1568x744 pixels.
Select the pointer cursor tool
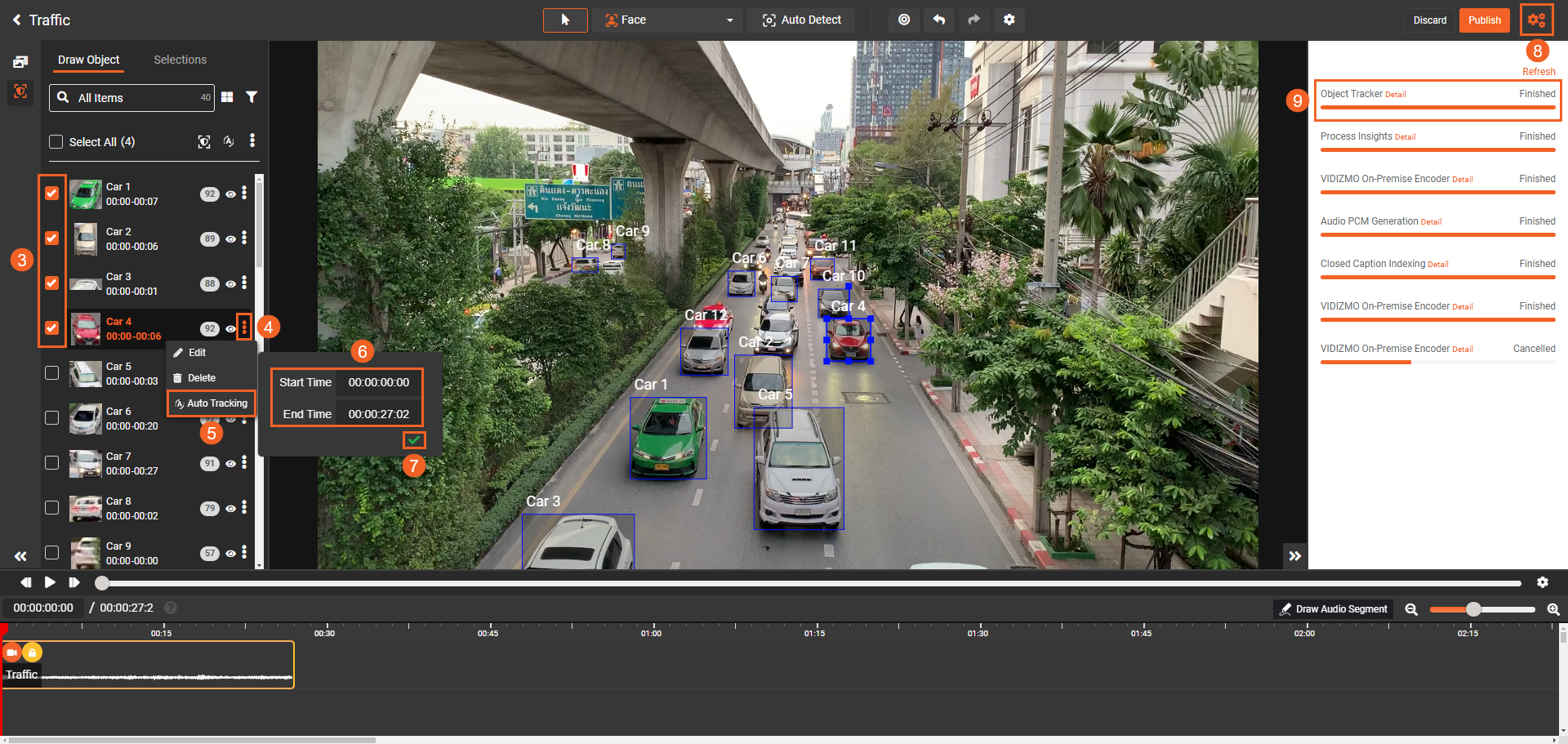pos(565,20)
